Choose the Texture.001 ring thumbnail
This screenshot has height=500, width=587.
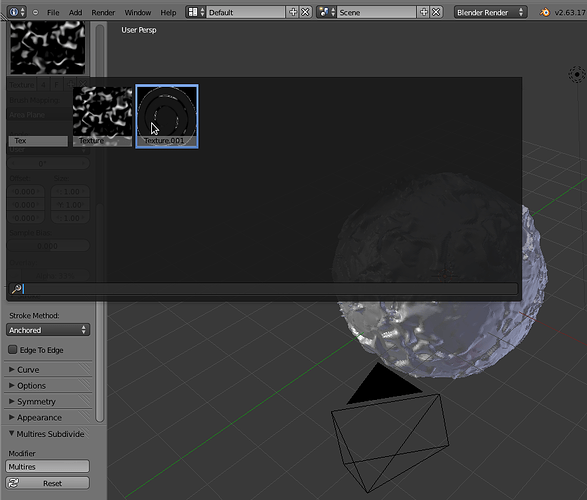click(x=167, y=116)
